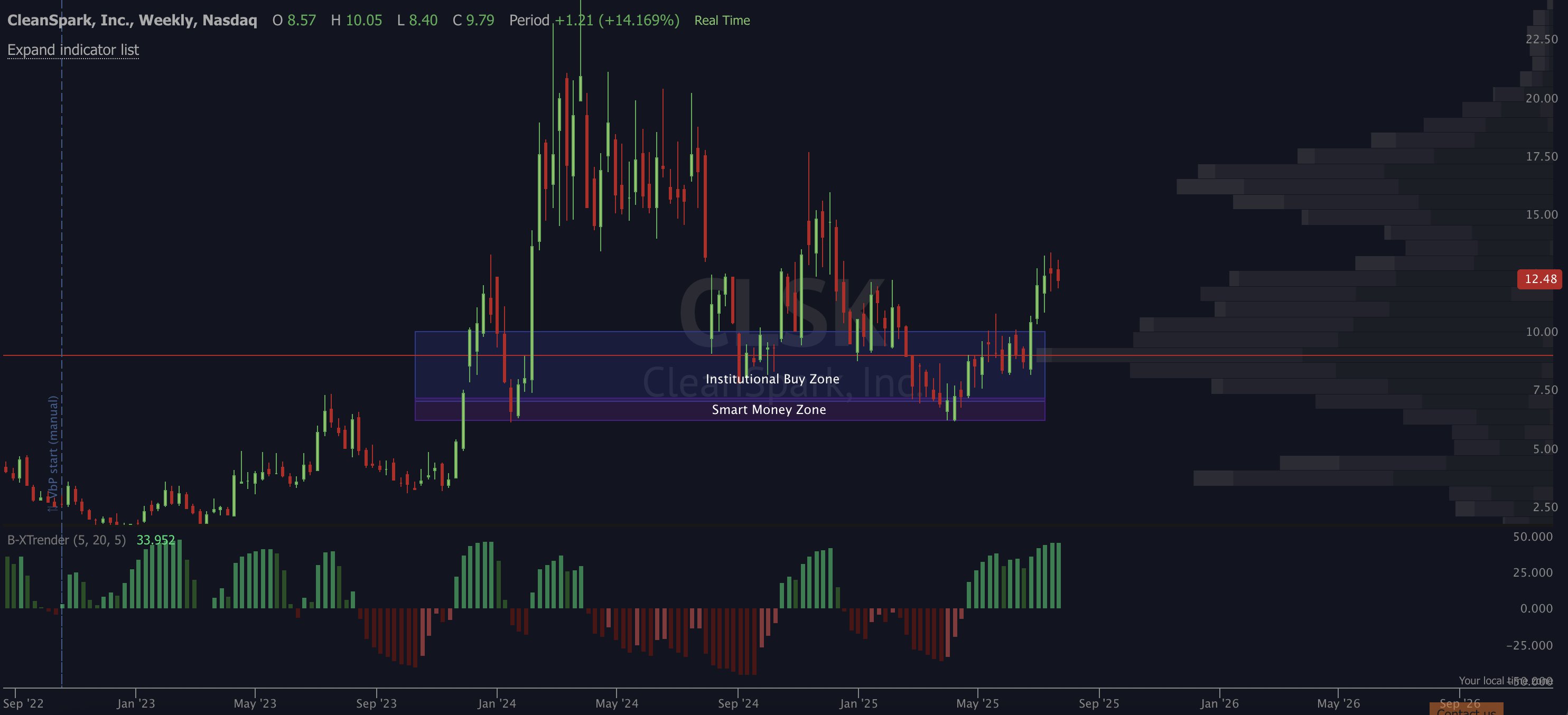
Task: Click the 25.000 oscillator axis label
Action: pos(1533,572)
